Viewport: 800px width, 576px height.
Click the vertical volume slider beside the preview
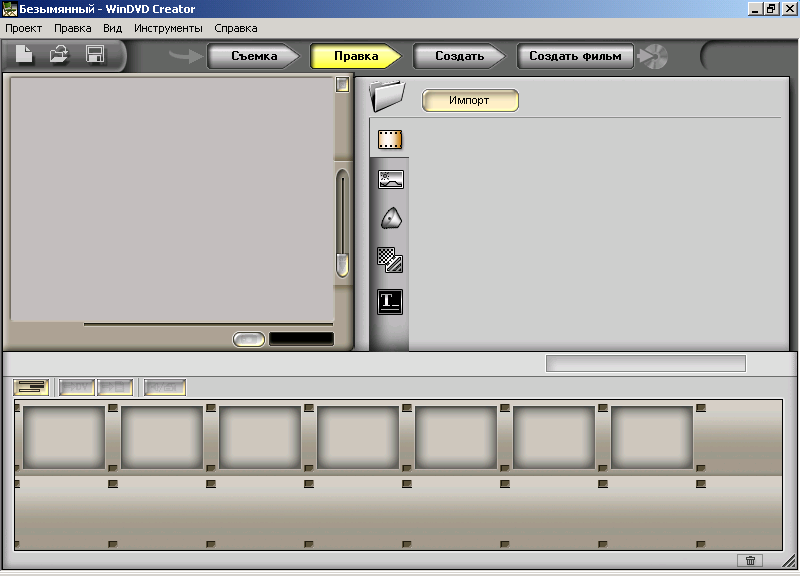342,223
